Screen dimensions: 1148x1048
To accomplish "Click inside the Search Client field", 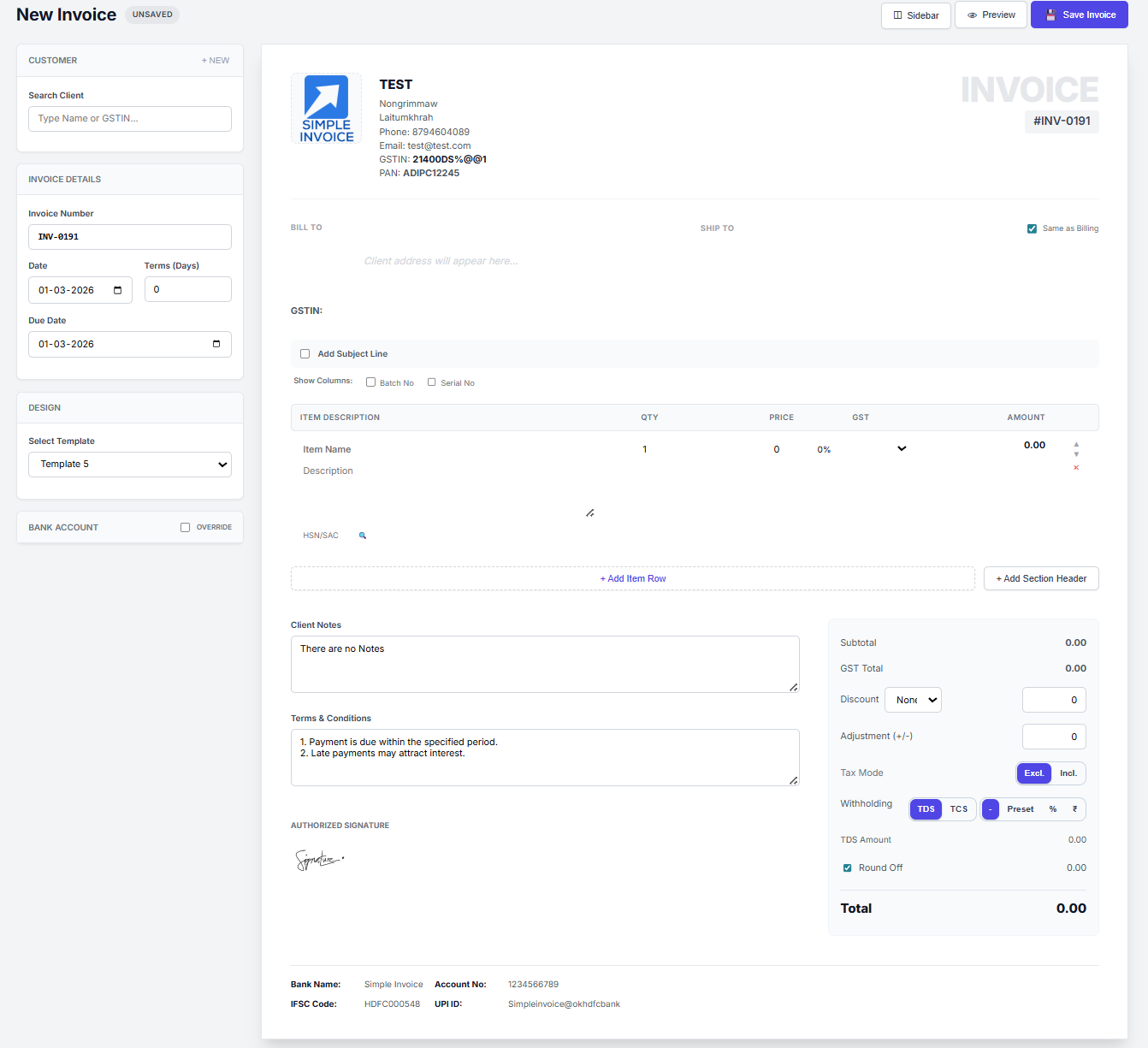I will pyautogui.click(x=129, y=118).
